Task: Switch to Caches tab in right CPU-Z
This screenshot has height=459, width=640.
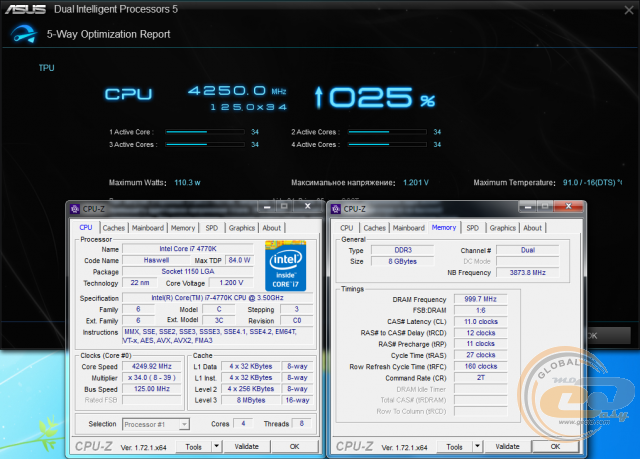Action: (x=374, y=228)
